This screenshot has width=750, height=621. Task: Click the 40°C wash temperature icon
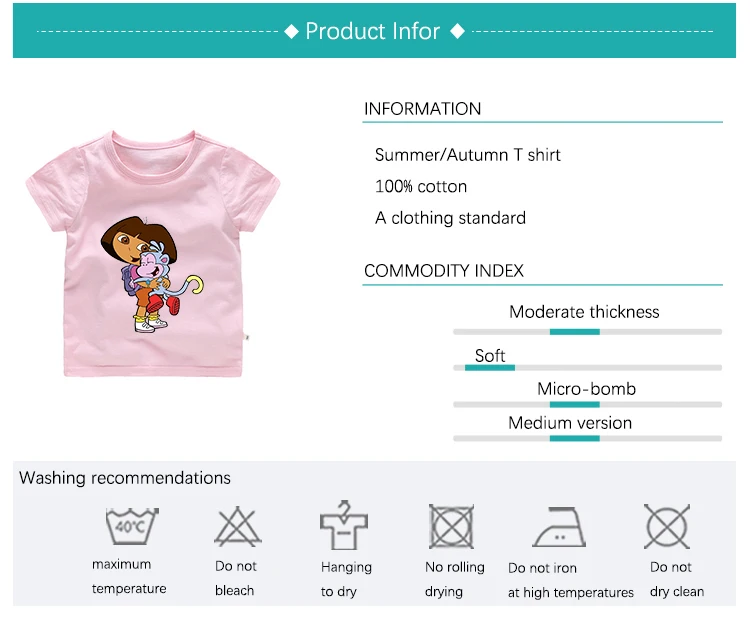click(132, 525)
